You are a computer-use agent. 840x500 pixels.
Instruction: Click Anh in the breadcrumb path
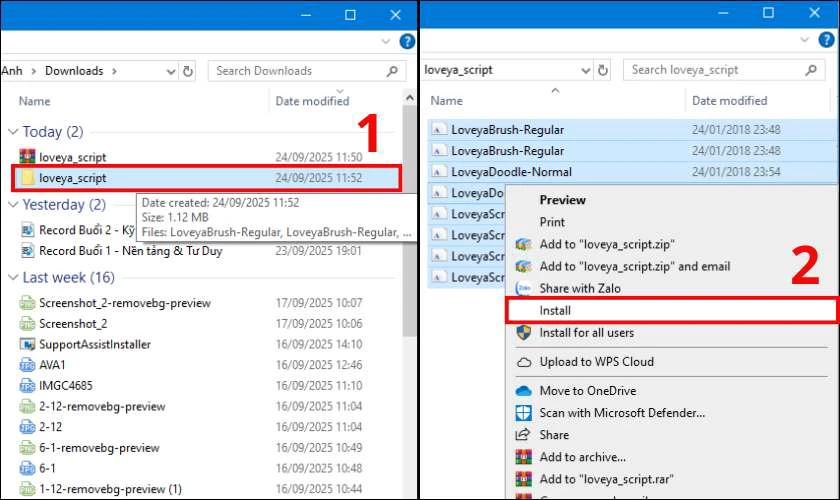12,71
